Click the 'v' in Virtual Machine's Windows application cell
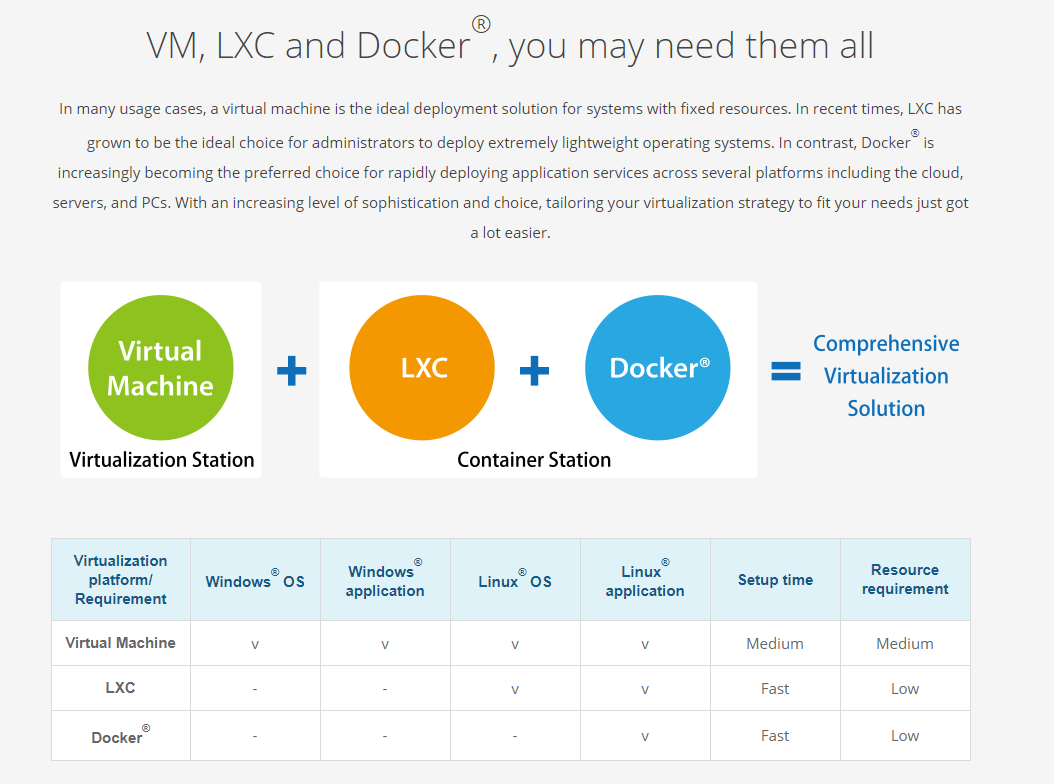Viewport: 1054px width, 784px height. (x=385, y=645)
